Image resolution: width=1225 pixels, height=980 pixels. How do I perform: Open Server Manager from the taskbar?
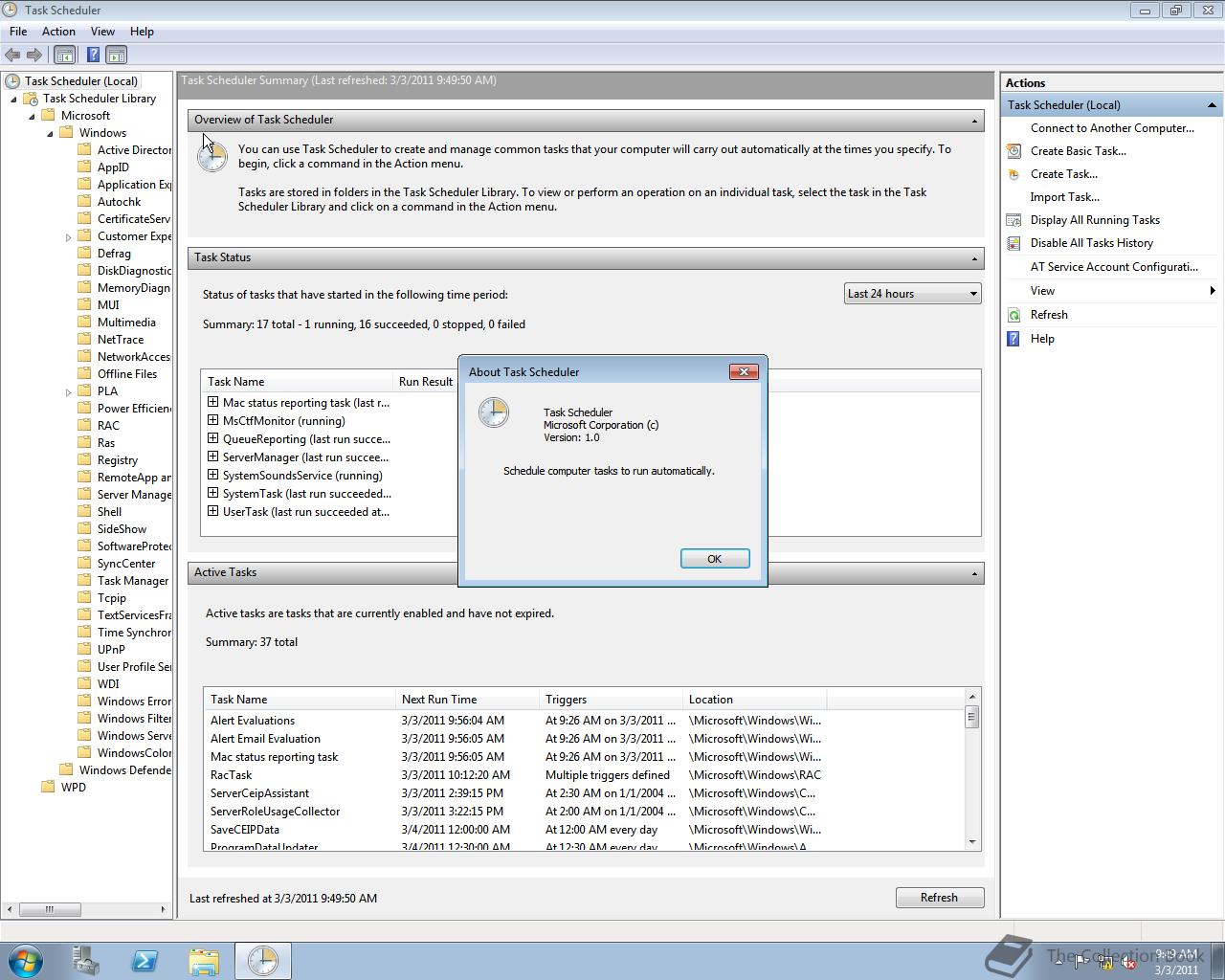pos(86,961)
